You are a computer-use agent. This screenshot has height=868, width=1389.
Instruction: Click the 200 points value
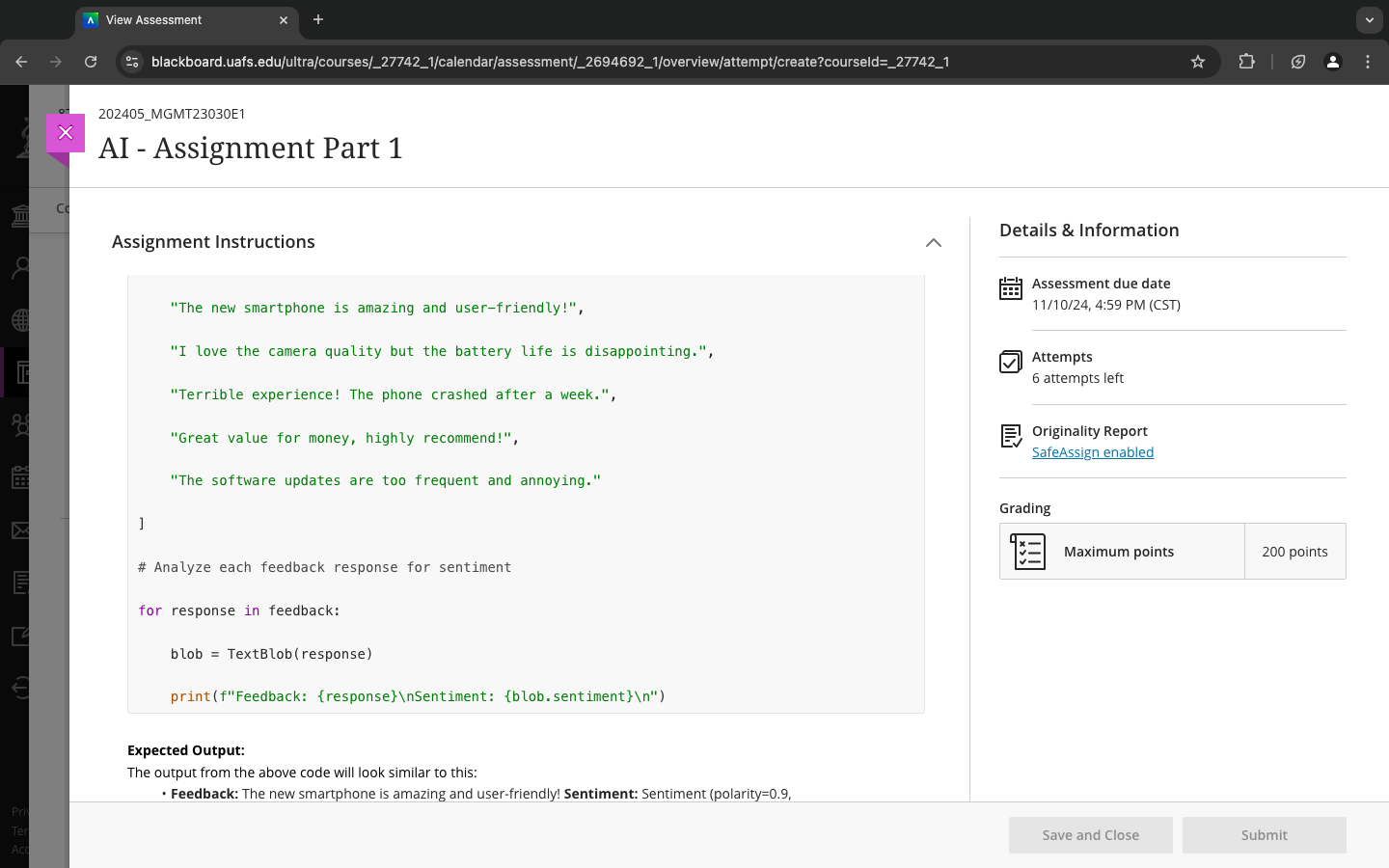[x=1294, y=552]
